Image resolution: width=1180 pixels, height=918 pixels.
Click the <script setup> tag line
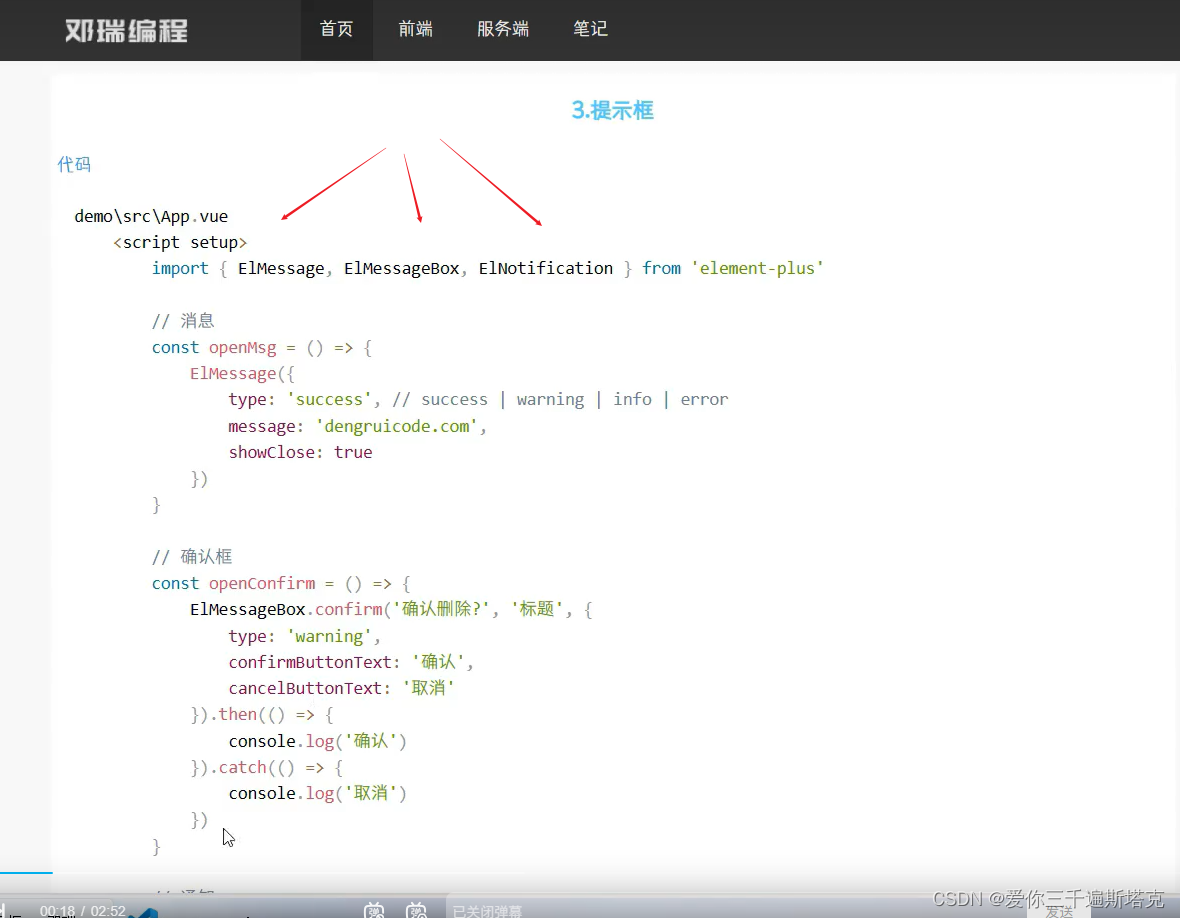coord(180,242)
